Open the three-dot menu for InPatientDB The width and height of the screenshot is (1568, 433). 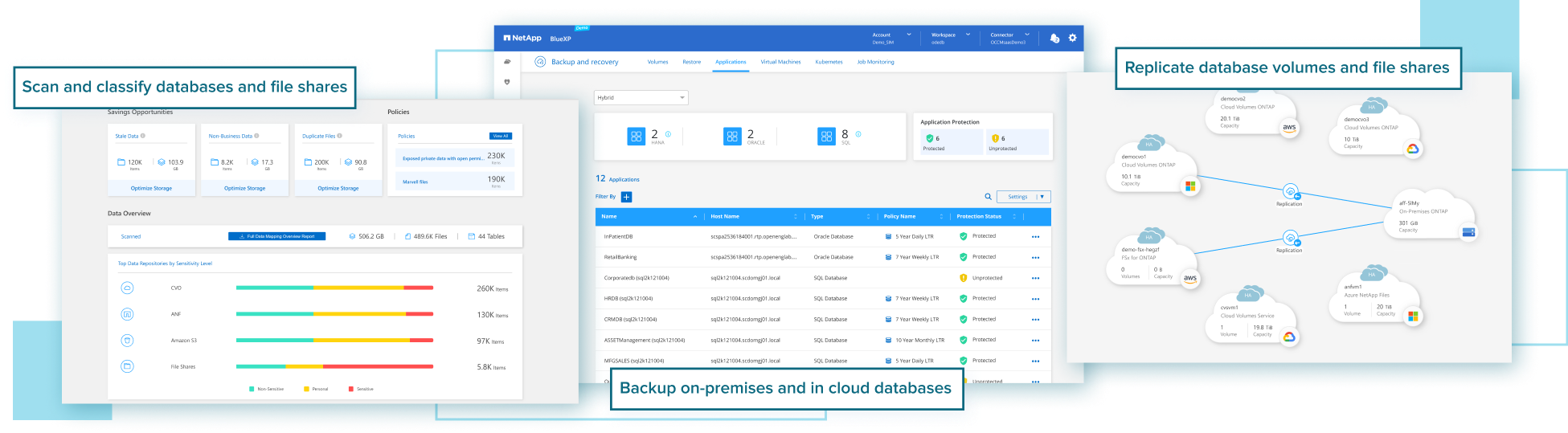tap(1035, 237)
